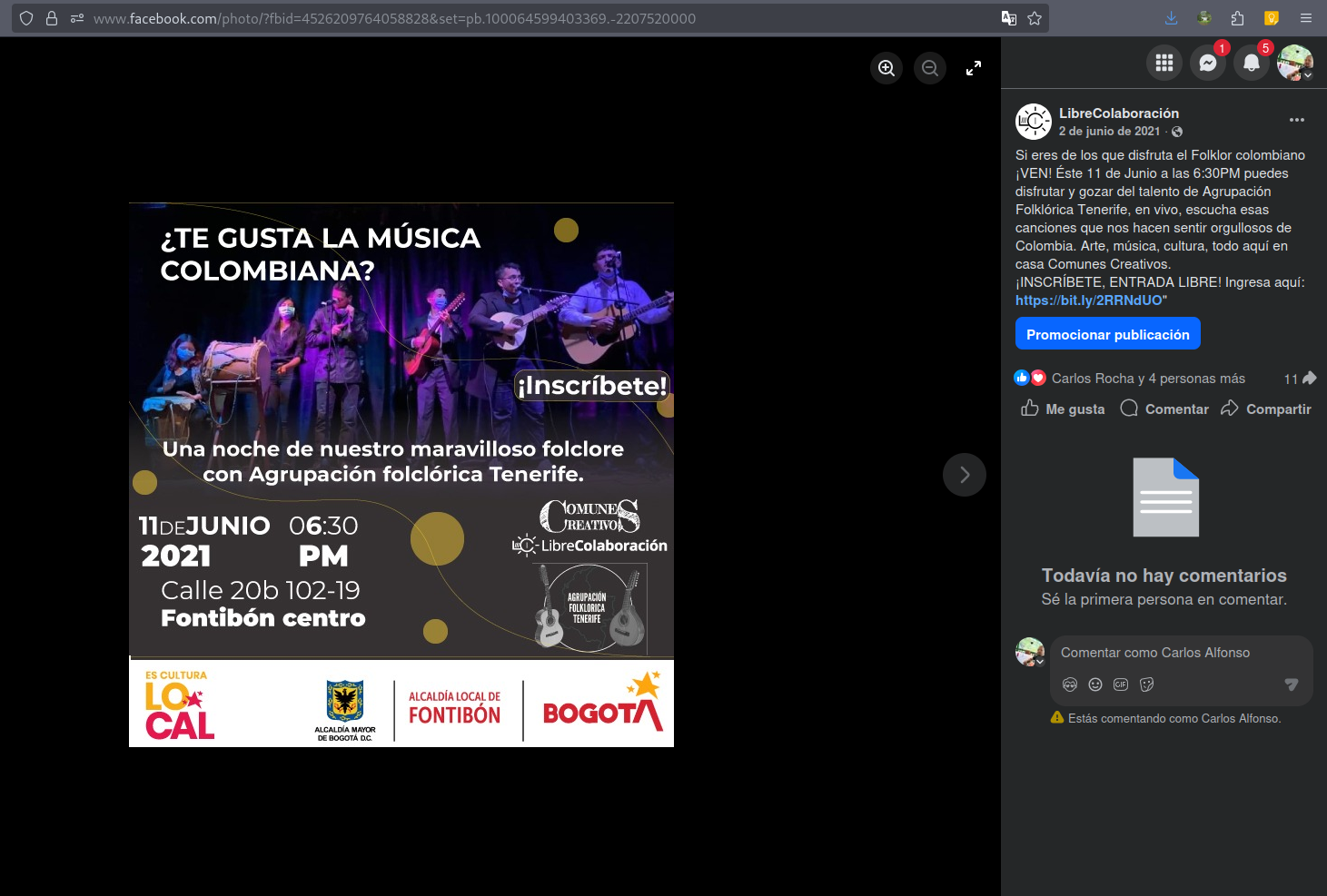The image size is (1327, 896).
Task: Open post options three-dot menu
Action: tap(1297, 120)
